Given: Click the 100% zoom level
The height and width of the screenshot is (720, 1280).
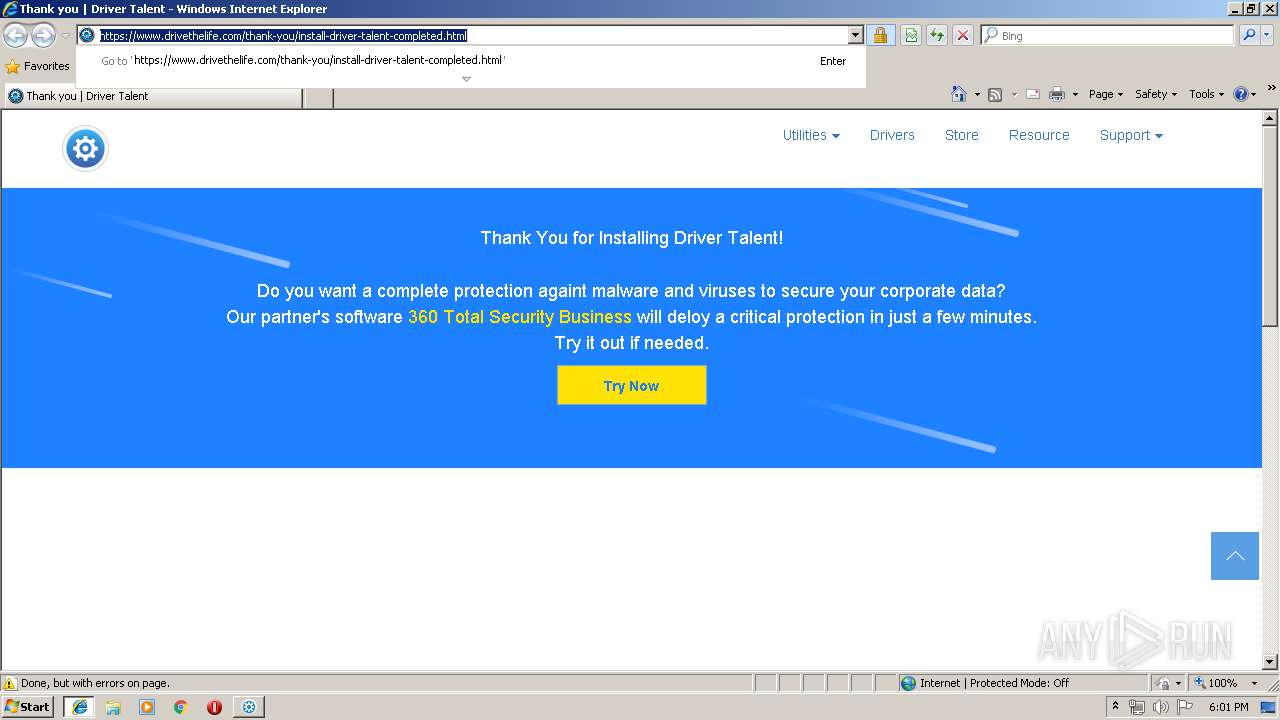Looking at the screenshot, I should 1221,684.
